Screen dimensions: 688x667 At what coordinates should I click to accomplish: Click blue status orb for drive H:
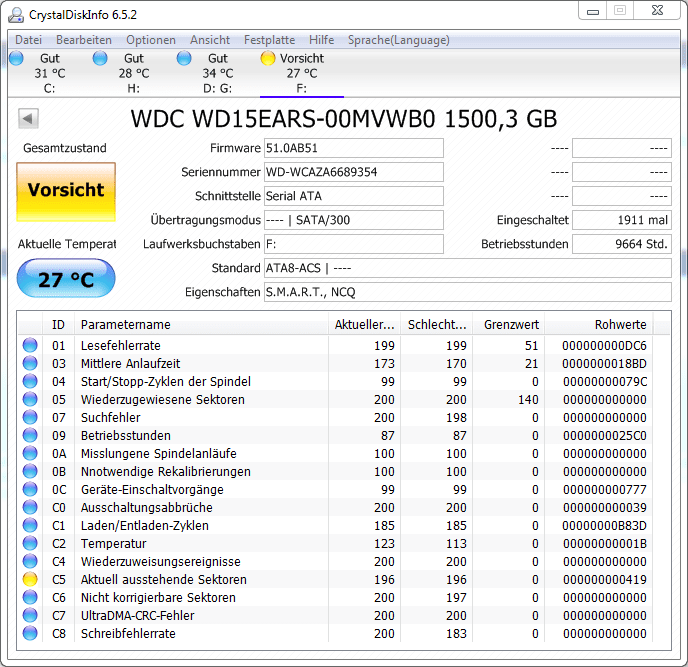(x=100, y=59)
